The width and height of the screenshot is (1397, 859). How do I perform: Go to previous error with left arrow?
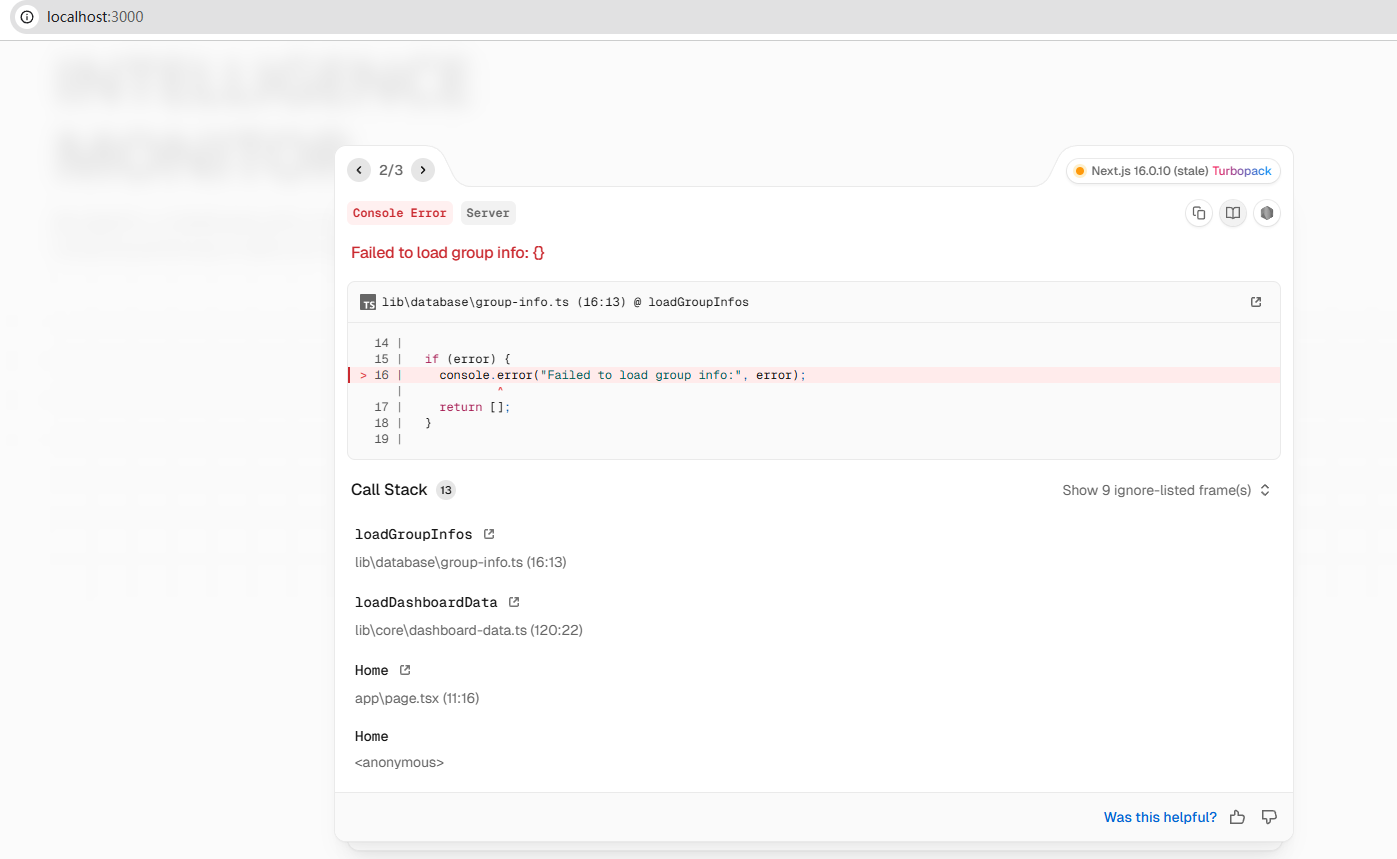coord(359,170)
